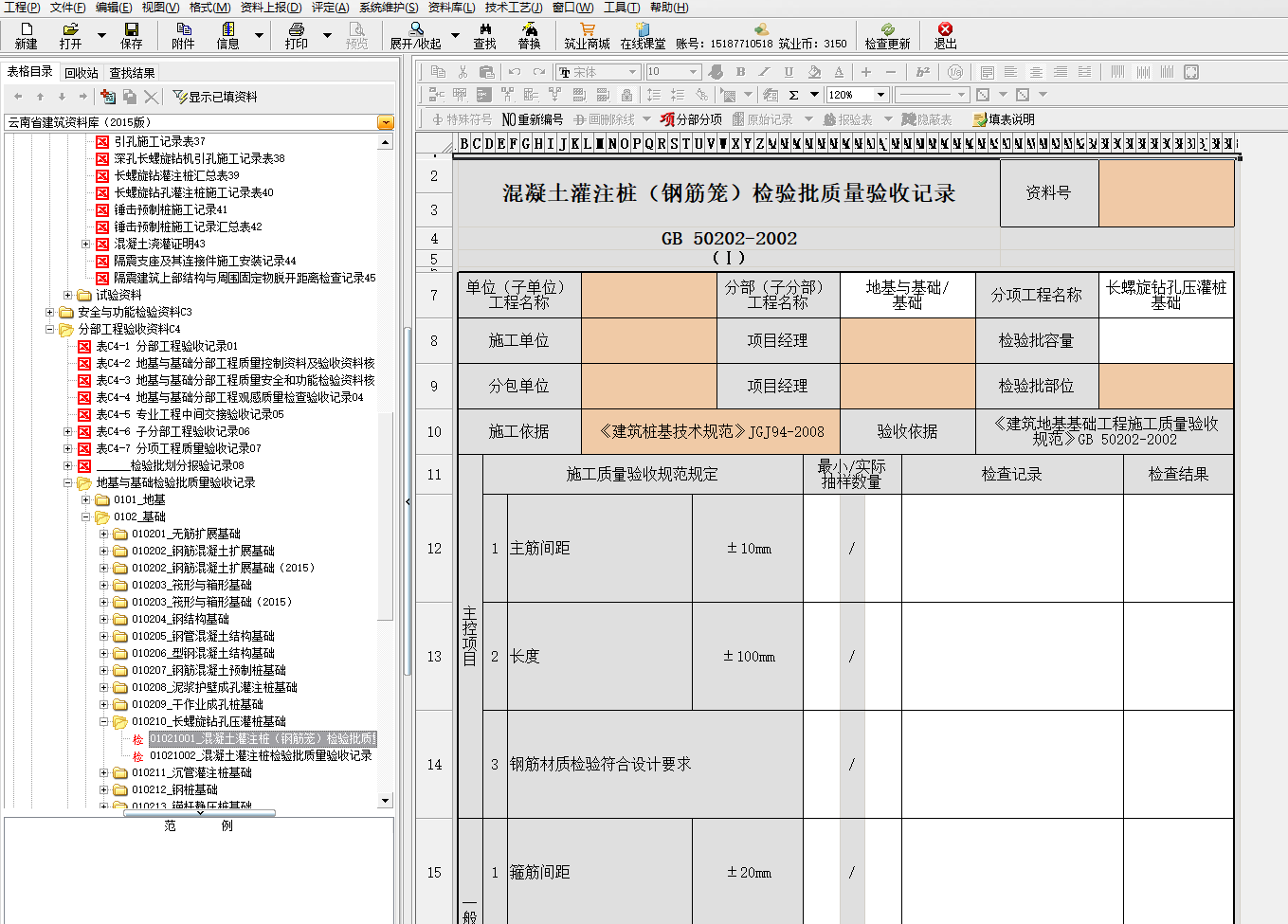Expand the 0101_地基 folder
Screen dimensions: 1288x924
(x=85, y=499)
